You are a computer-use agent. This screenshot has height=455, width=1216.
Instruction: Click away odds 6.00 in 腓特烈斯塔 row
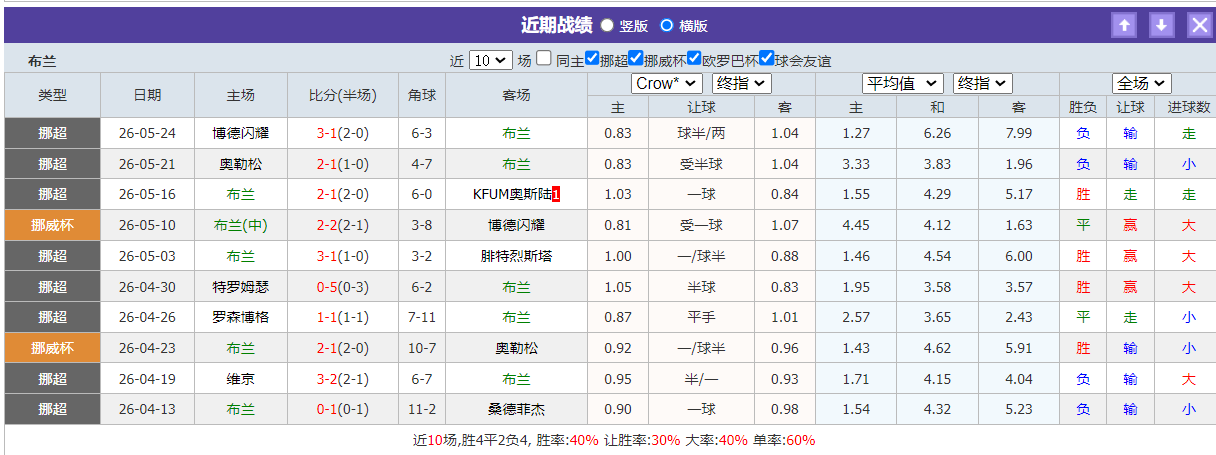(x=1018, y=256)
